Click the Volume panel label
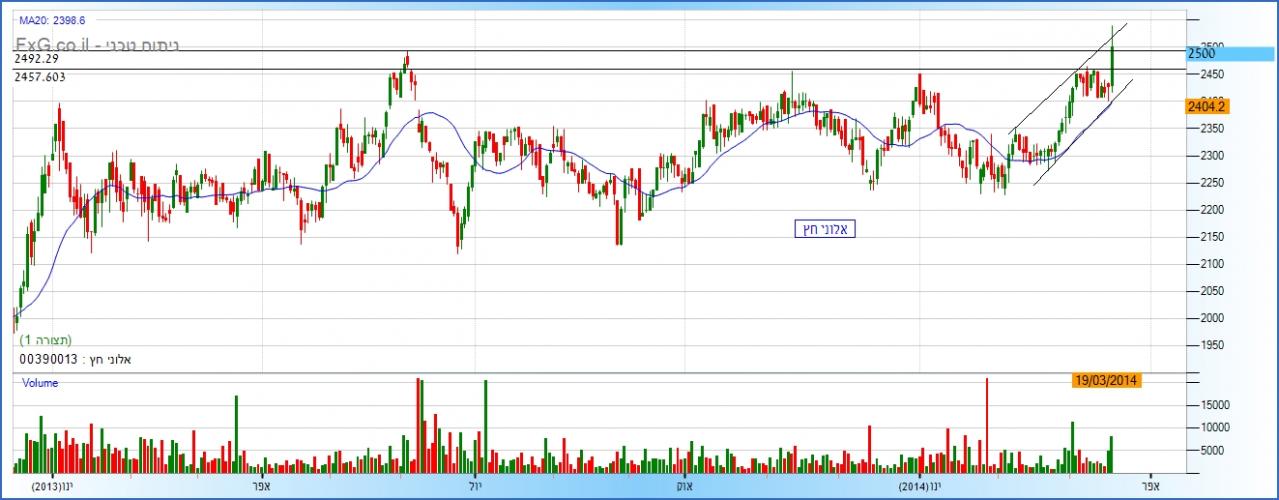The width and height of the screenshot is (1279, 500). 39,383
